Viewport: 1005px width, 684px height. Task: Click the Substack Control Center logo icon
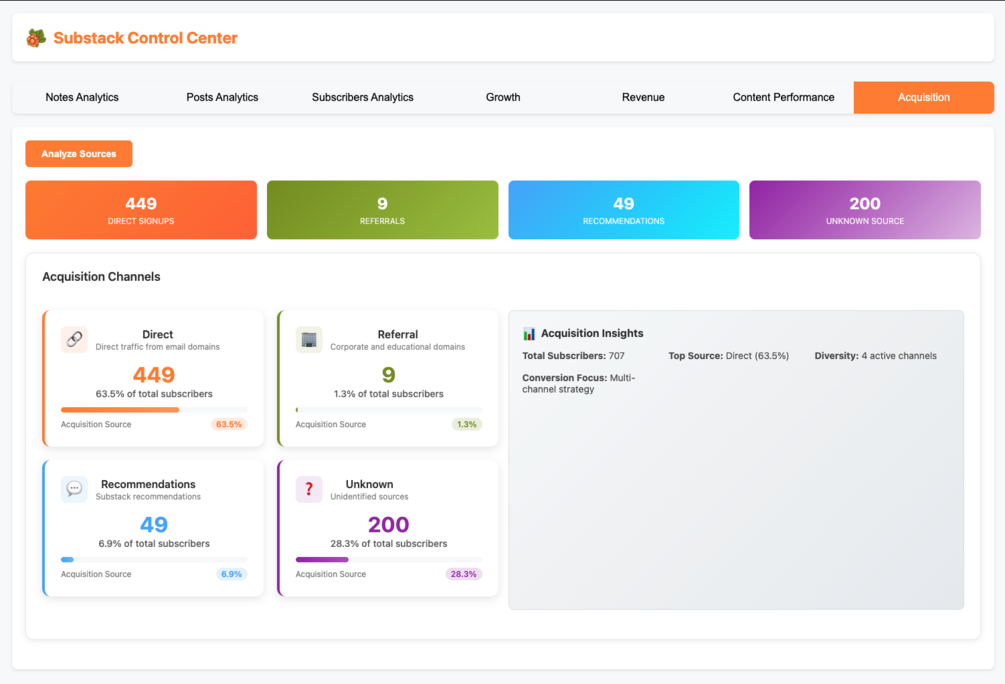[x=36, y=38]
